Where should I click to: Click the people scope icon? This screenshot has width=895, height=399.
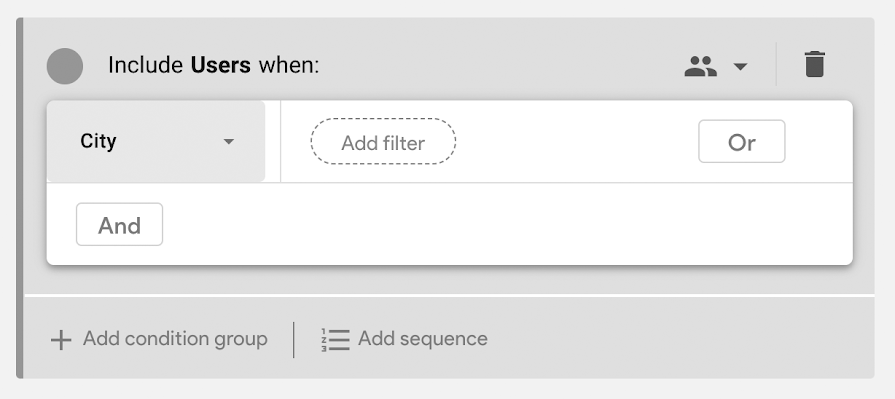pyautogui.click(x=700, y=66)
